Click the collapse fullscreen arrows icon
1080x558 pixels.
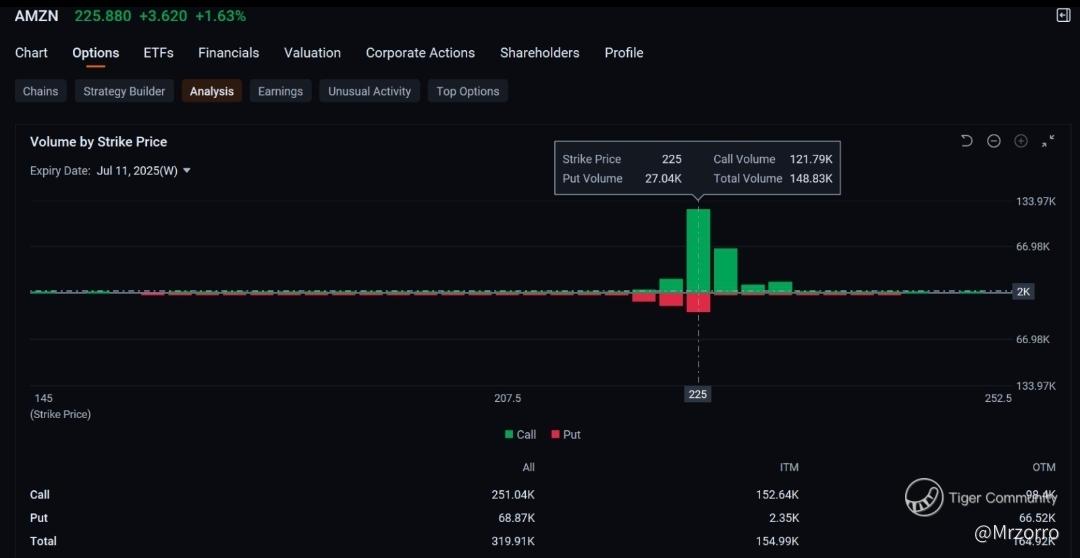1047,141
